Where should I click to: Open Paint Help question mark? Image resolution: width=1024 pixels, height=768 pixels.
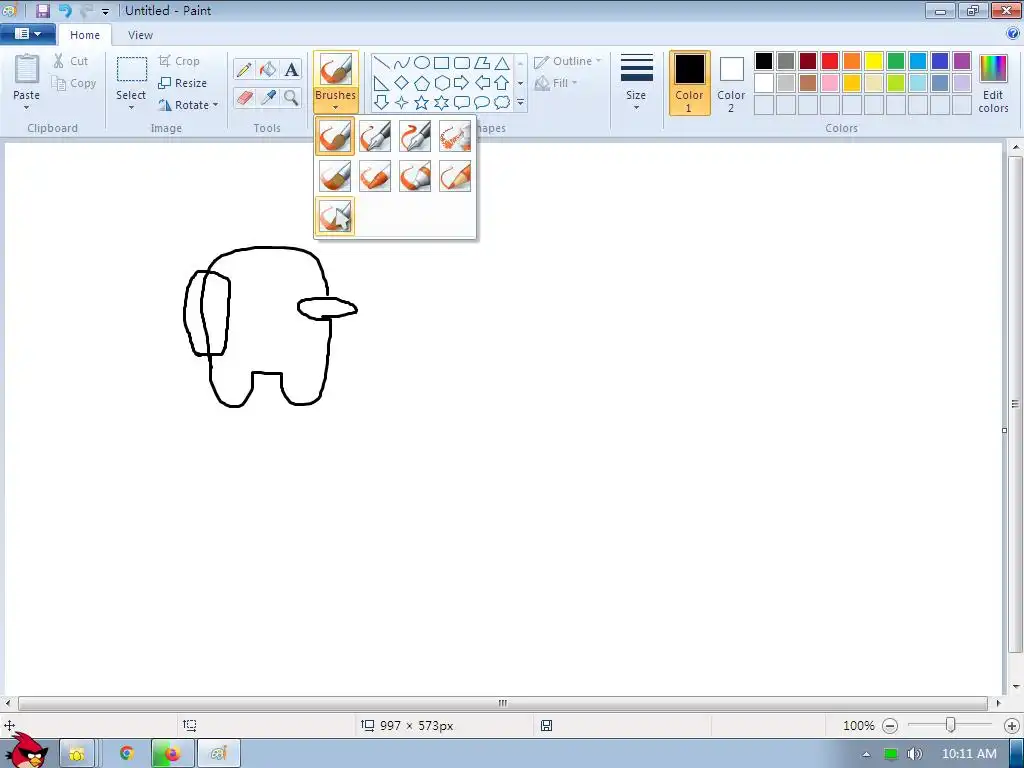pos(1013,34)
